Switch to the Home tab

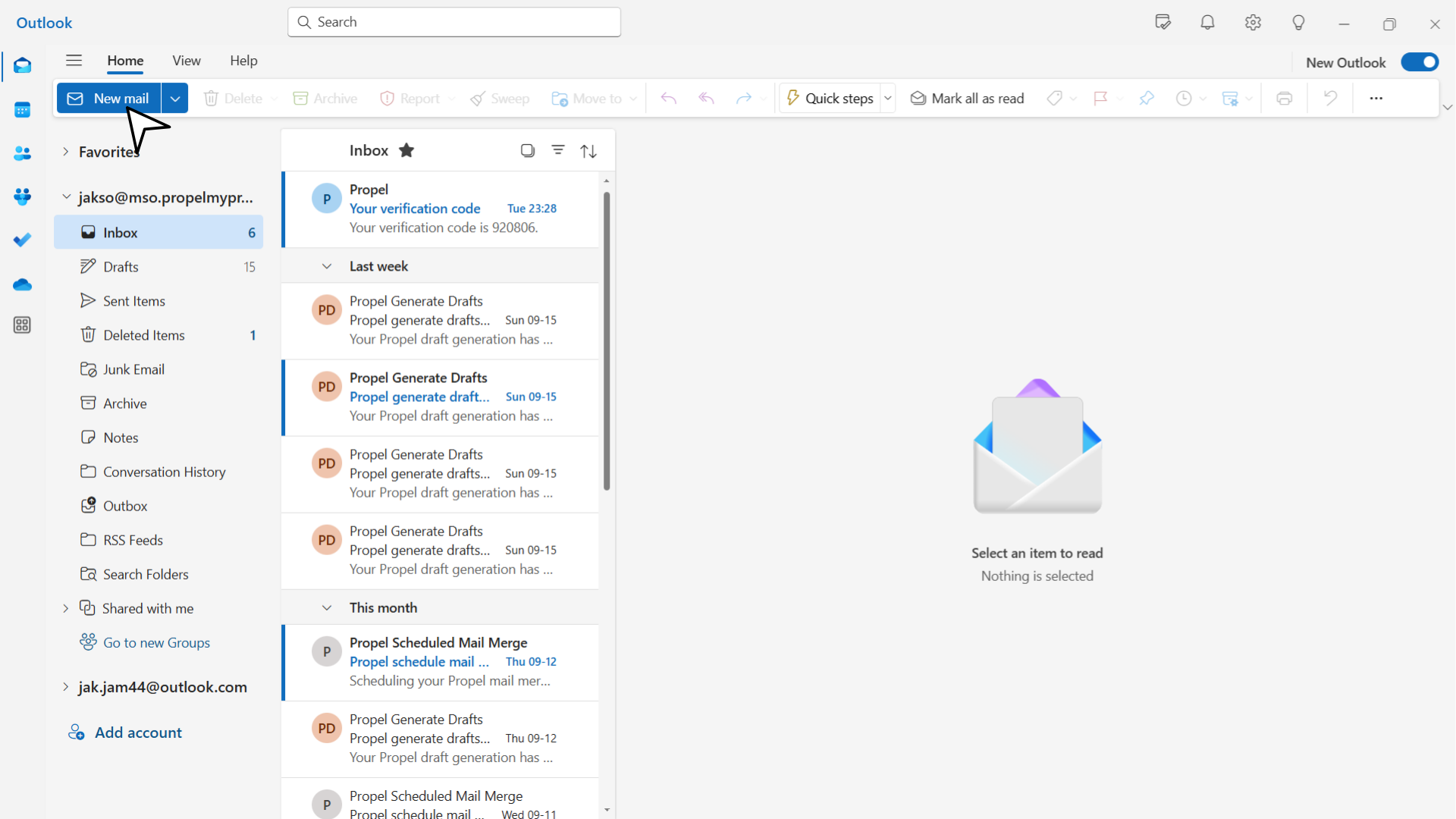[125, 61]
